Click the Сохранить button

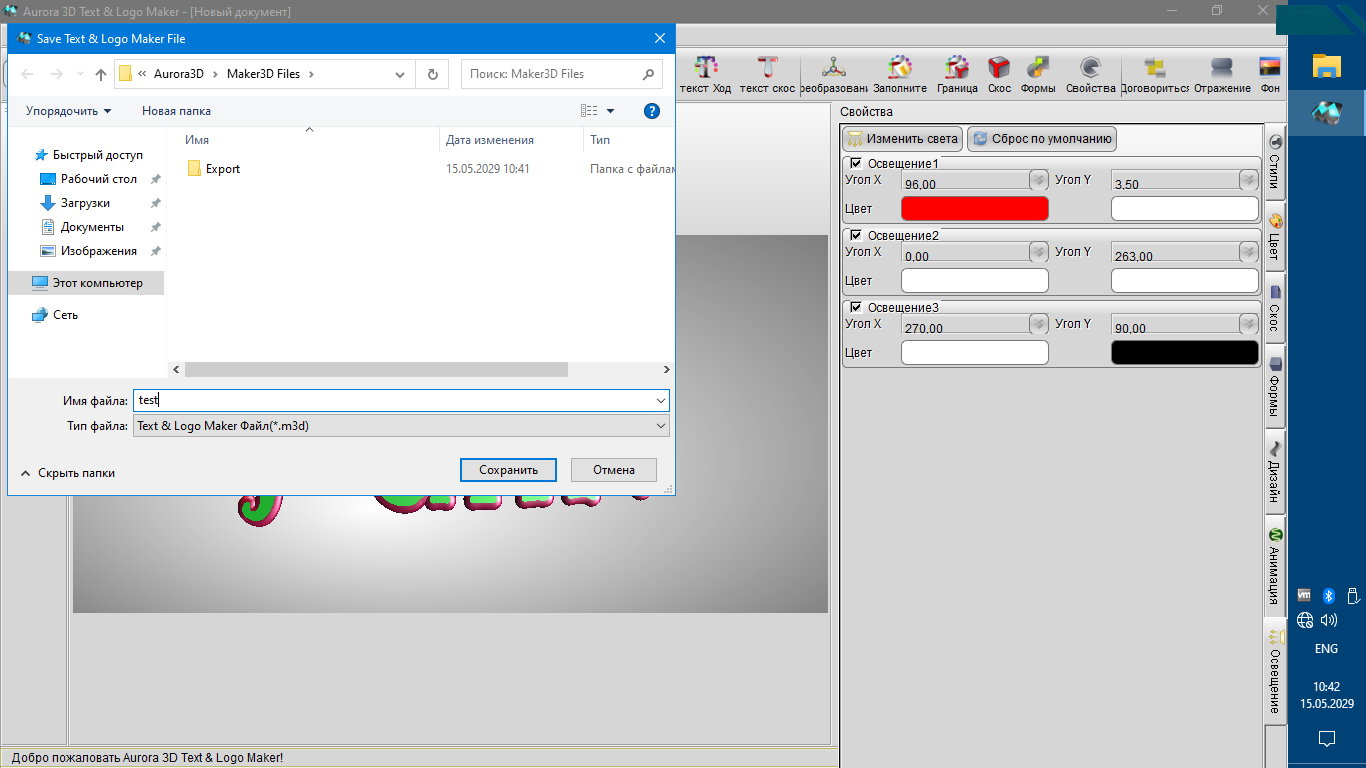point(508,470)
